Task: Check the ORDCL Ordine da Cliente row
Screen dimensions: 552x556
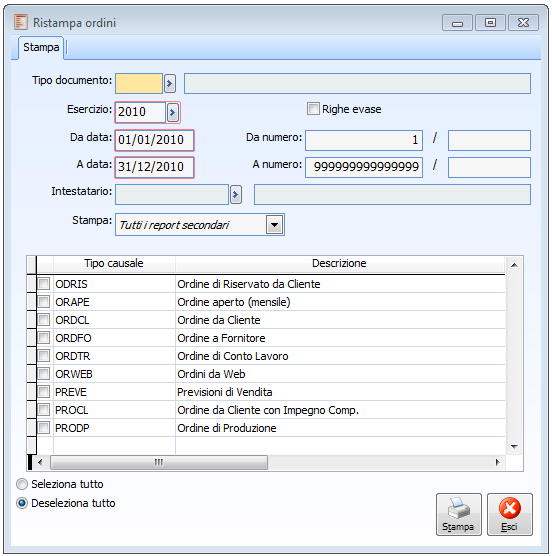Action: coord(44,319)
